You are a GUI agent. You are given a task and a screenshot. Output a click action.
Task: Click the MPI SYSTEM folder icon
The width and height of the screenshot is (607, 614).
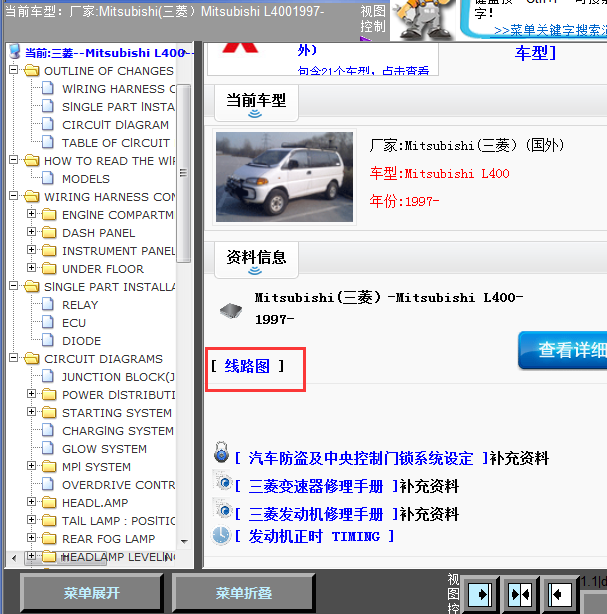click(x=49, y=467)
